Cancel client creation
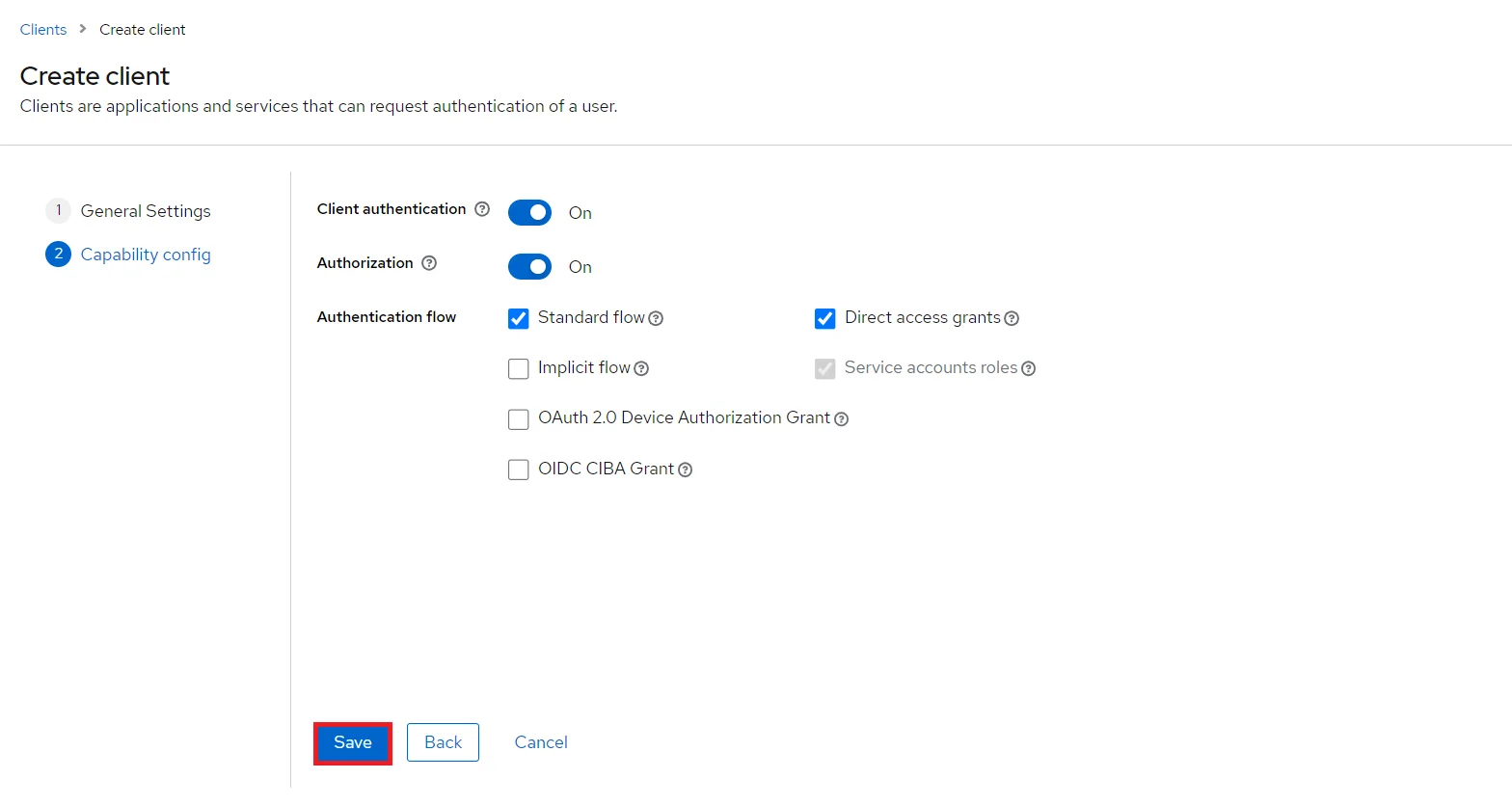This screenshot has height=806, width=1512. 541,742
